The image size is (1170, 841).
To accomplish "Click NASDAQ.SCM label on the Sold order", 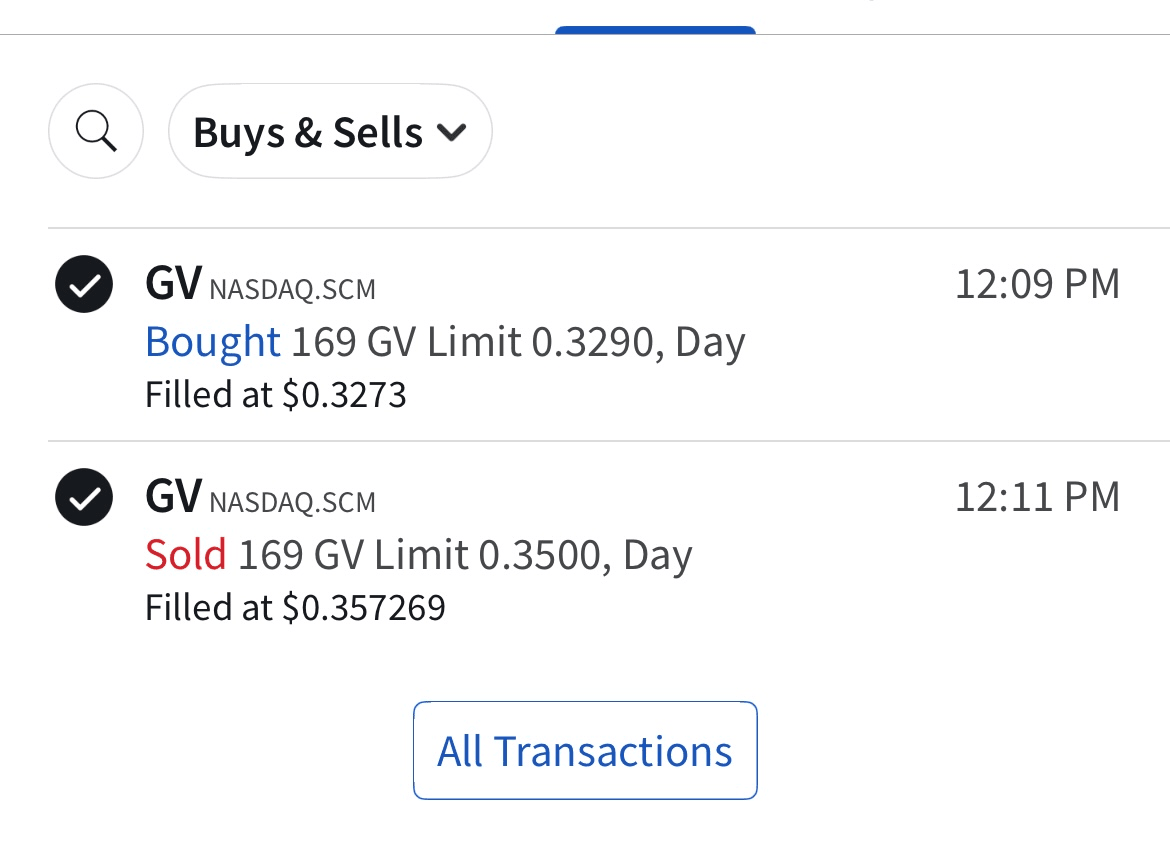I will pyautogui.click(x=293, y=502).
